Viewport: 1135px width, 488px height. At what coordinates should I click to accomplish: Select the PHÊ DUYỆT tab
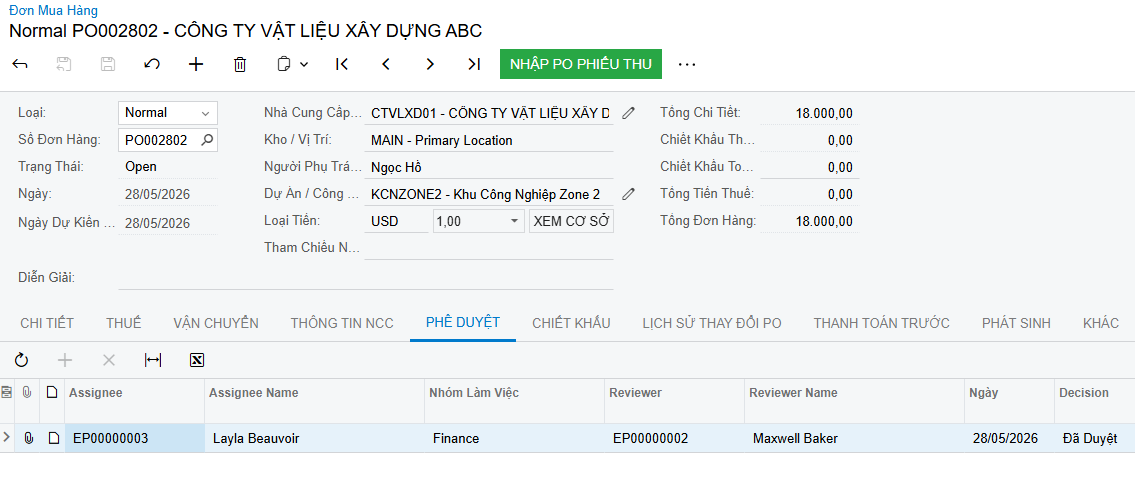coord(463,323)
